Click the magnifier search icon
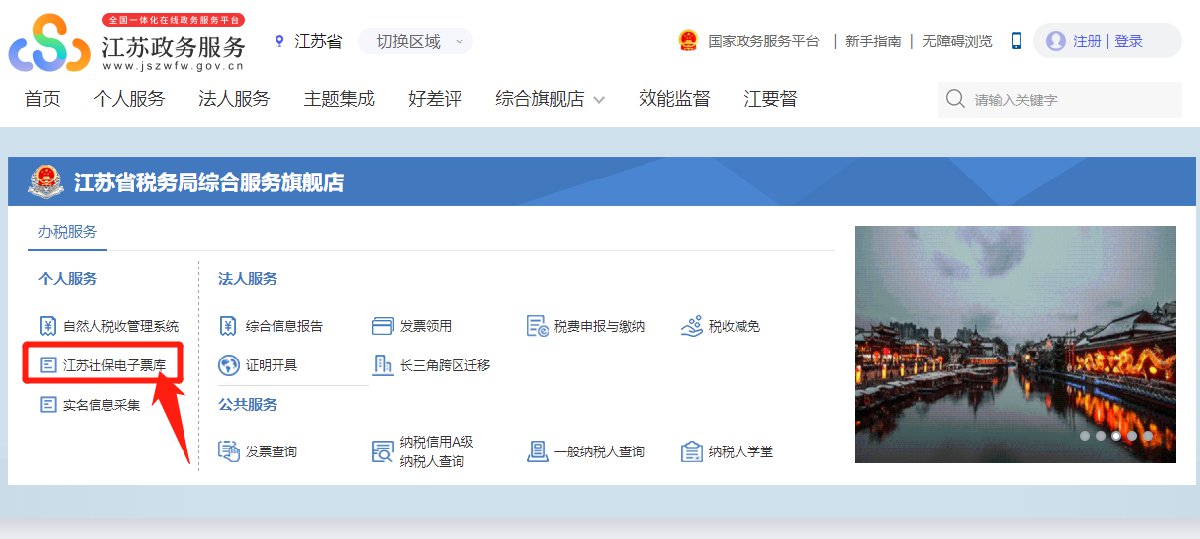This screenshot has width=1200, height=539. tap(955, 99)
